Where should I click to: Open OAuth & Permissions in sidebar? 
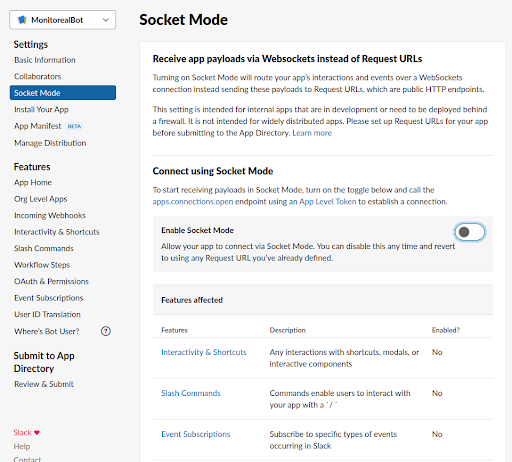pos(51,282)
